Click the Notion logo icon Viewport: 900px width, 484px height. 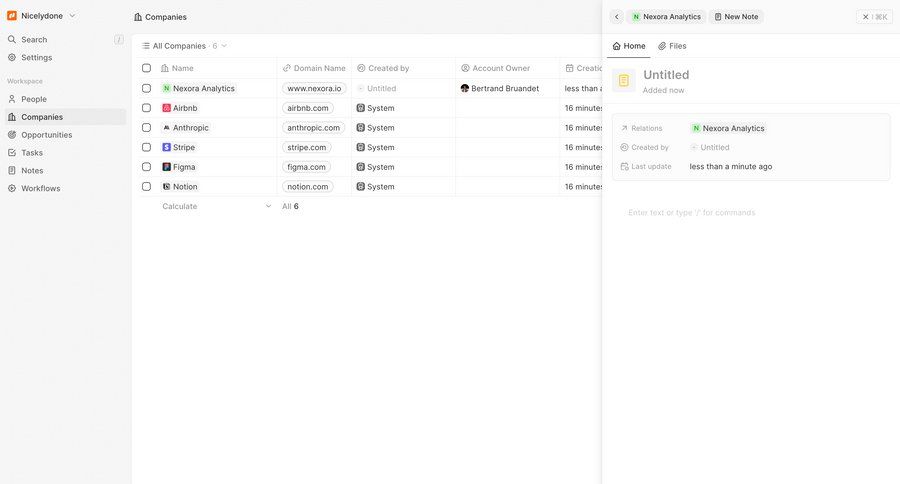click(x=166, y=187)
